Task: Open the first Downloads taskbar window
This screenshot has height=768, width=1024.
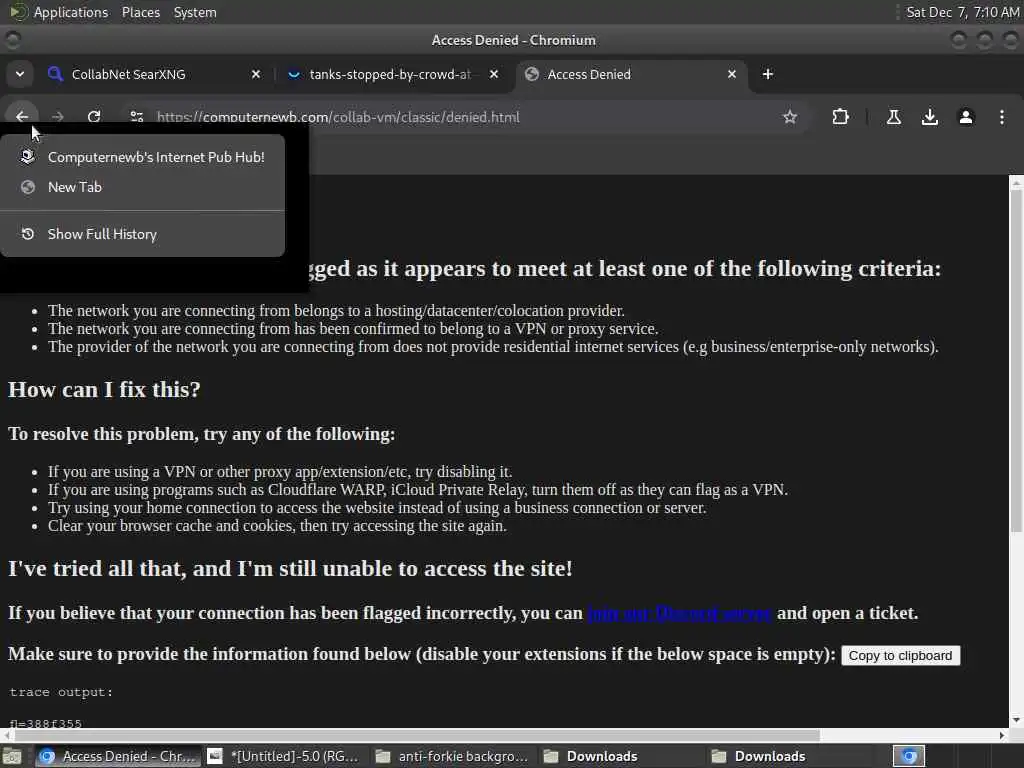Action: 622,756
